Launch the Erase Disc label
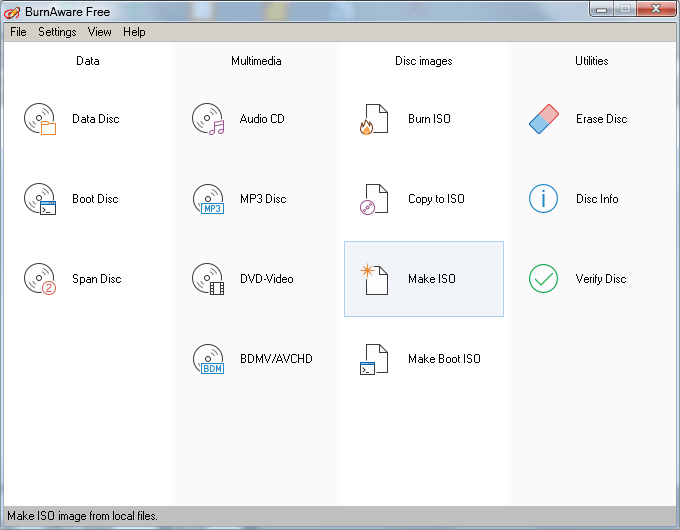This screenshot has width=680, height=530. (x=602, y=119)
